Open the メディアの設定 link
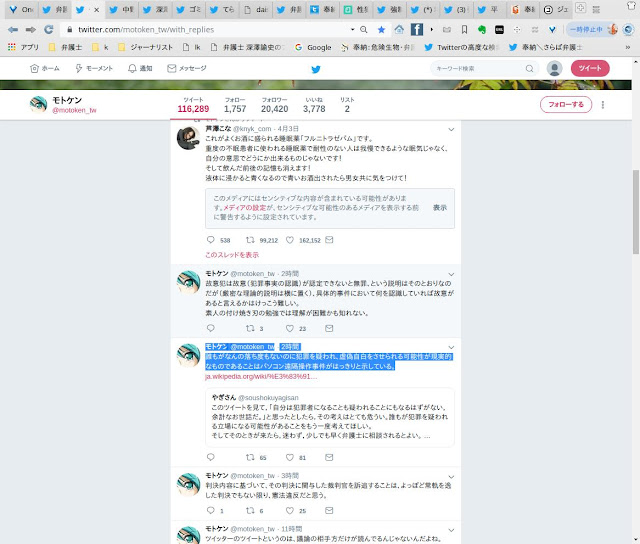 pos(244,208)
